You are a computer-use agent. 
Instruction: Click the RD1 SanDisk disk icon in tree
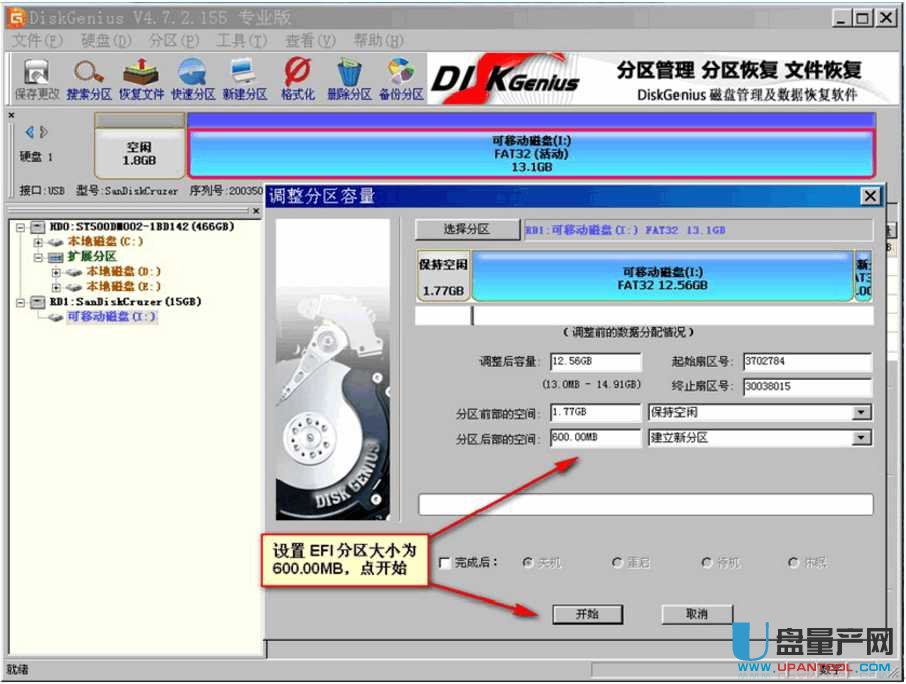(38, 302)
